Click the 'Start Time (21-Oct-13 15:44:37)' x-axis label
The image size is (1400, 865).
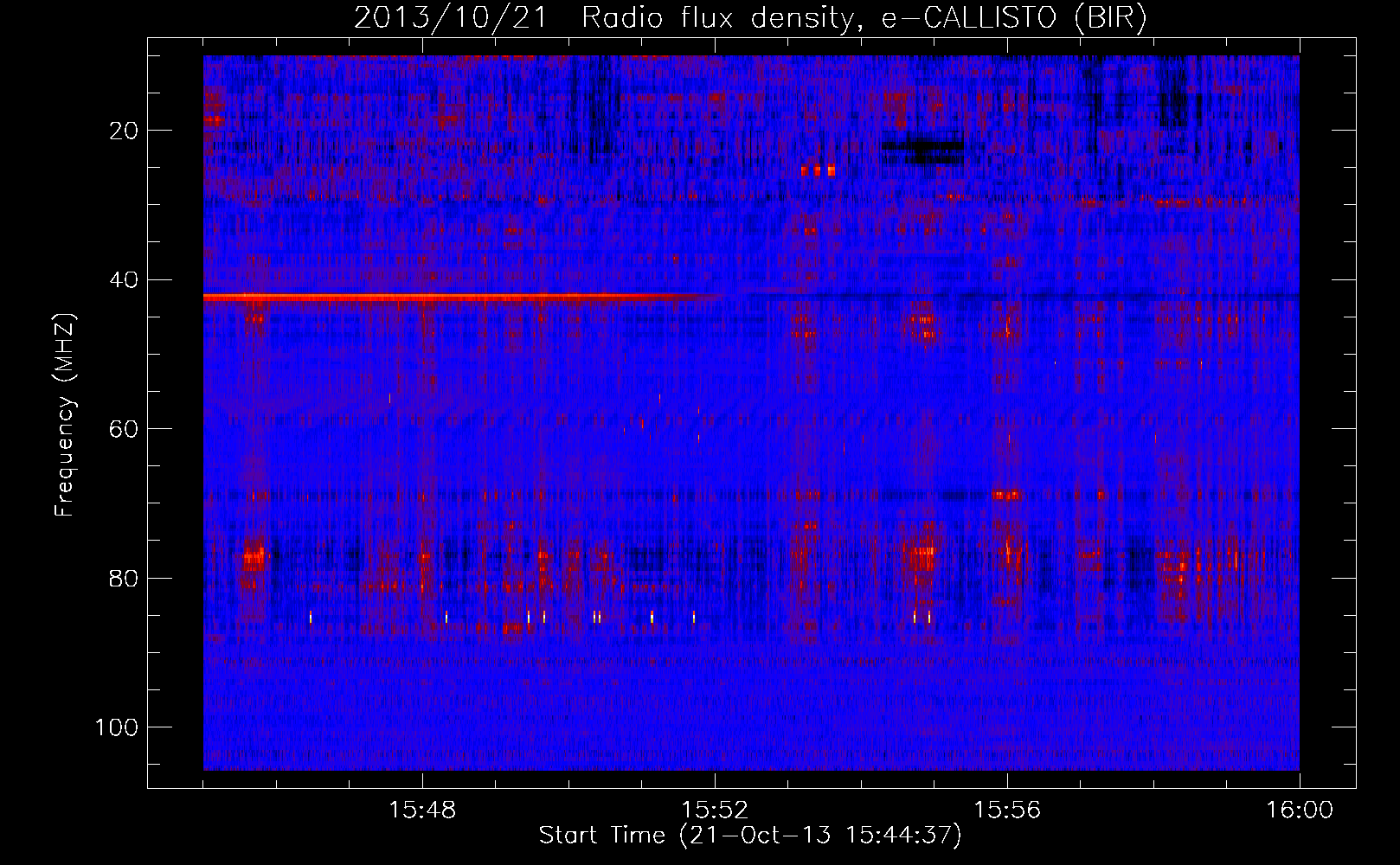(750, 836)
